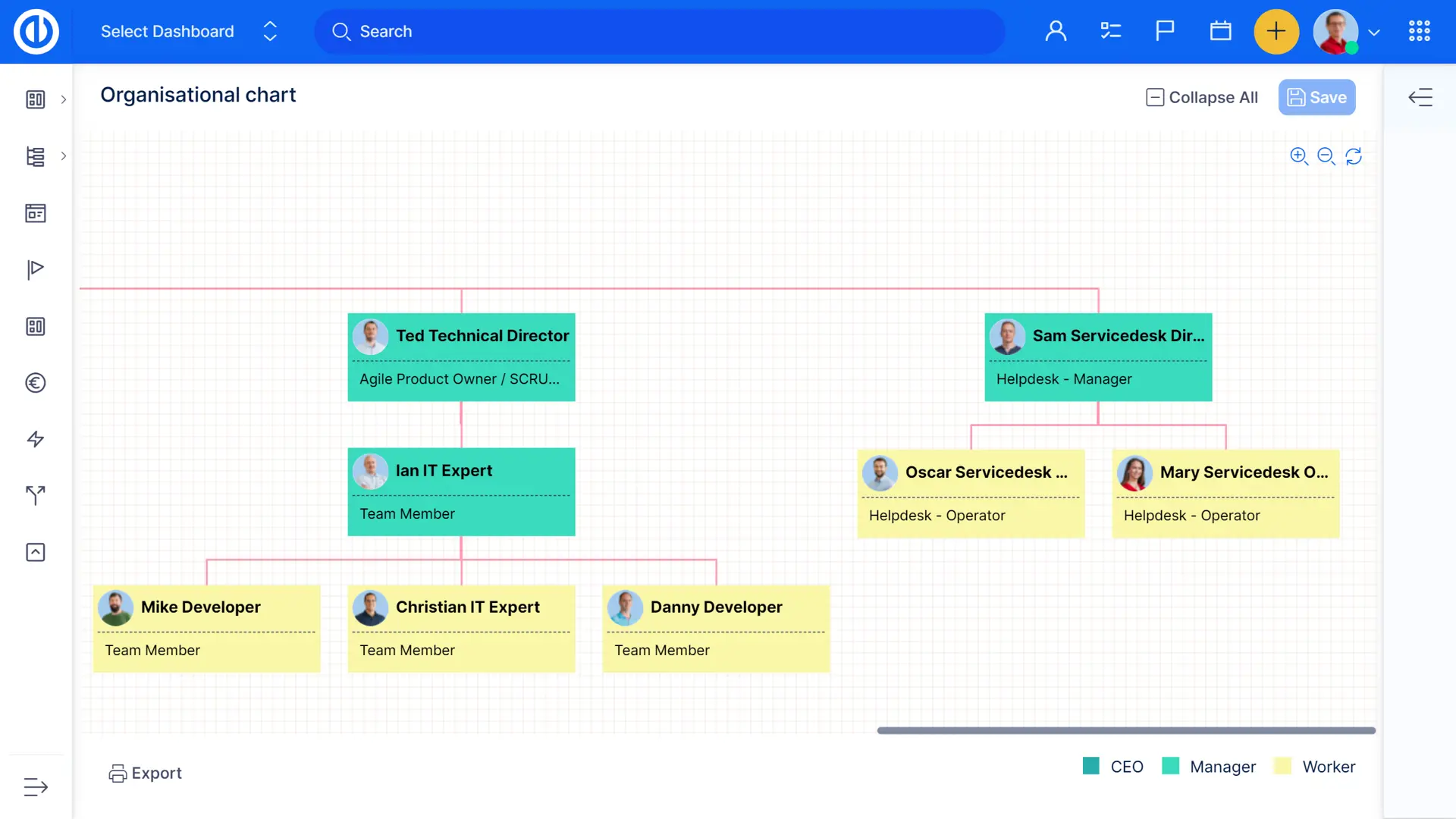Screen dimensions: 1456x819
Task: Expand the first sidebar item chevron
Action: coord(64,99)
